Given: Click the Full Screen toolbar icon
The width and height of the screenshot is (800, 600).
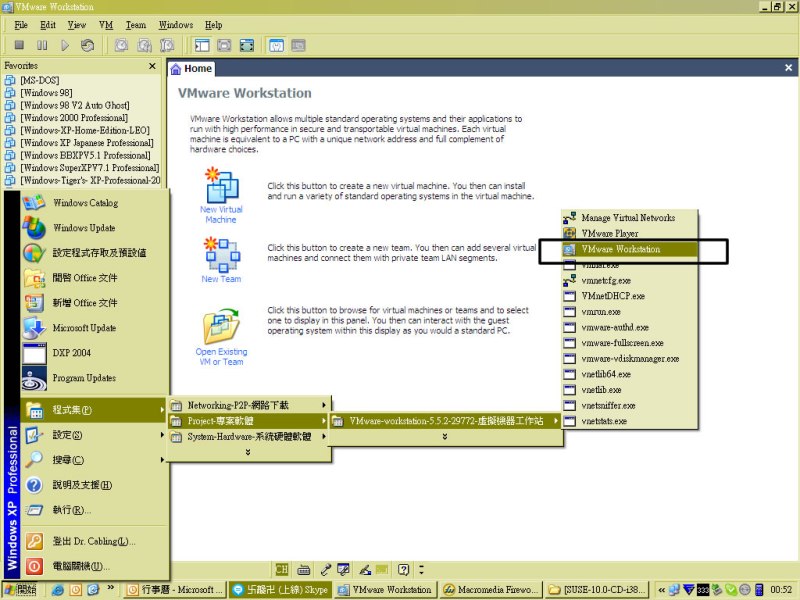Looking at the screenshot, I should click(x=247, y=45).
